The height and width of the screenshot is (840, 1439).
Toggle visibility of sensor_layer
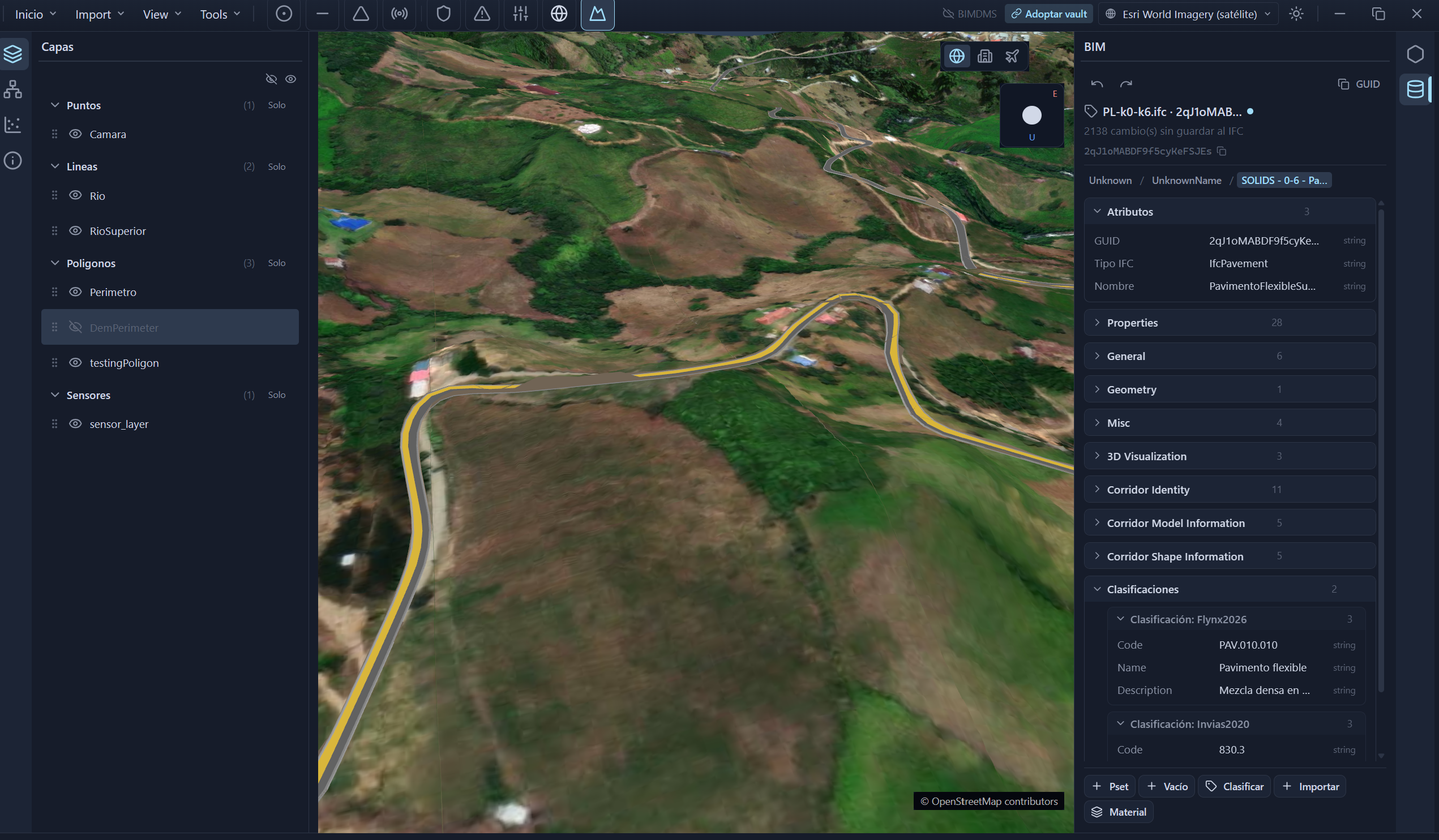coord(75,424)
